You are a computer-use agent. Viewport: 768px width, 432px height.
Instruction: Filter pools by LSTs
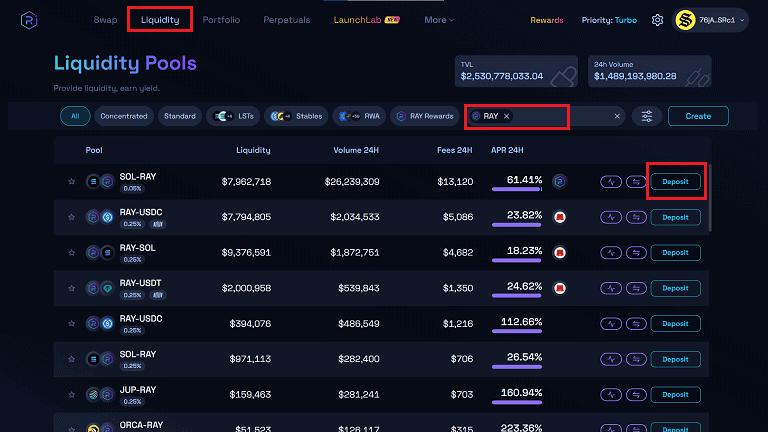233,116
